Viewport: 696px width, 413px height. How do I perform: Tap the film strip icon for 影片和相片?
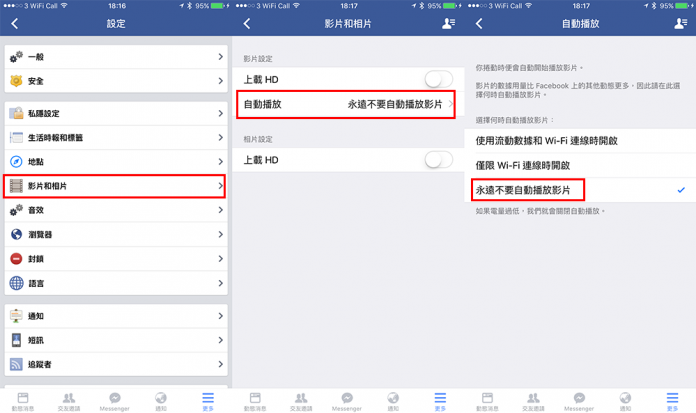(16, 186)
